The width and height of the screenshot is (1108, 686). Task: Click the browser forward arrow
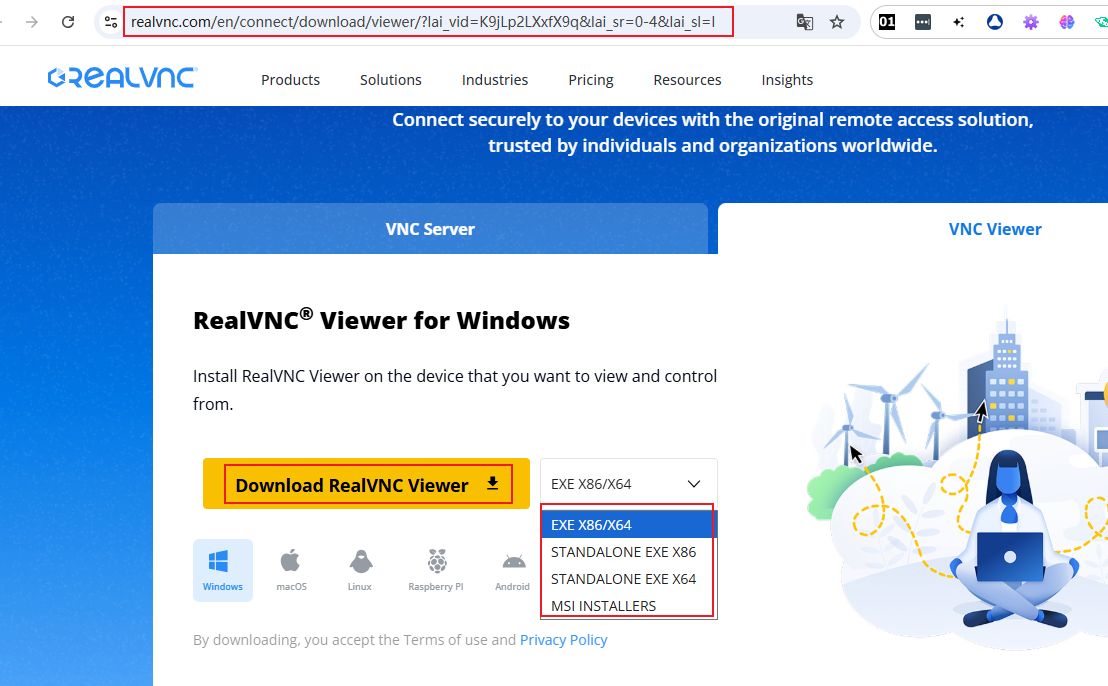pos(32,22)
